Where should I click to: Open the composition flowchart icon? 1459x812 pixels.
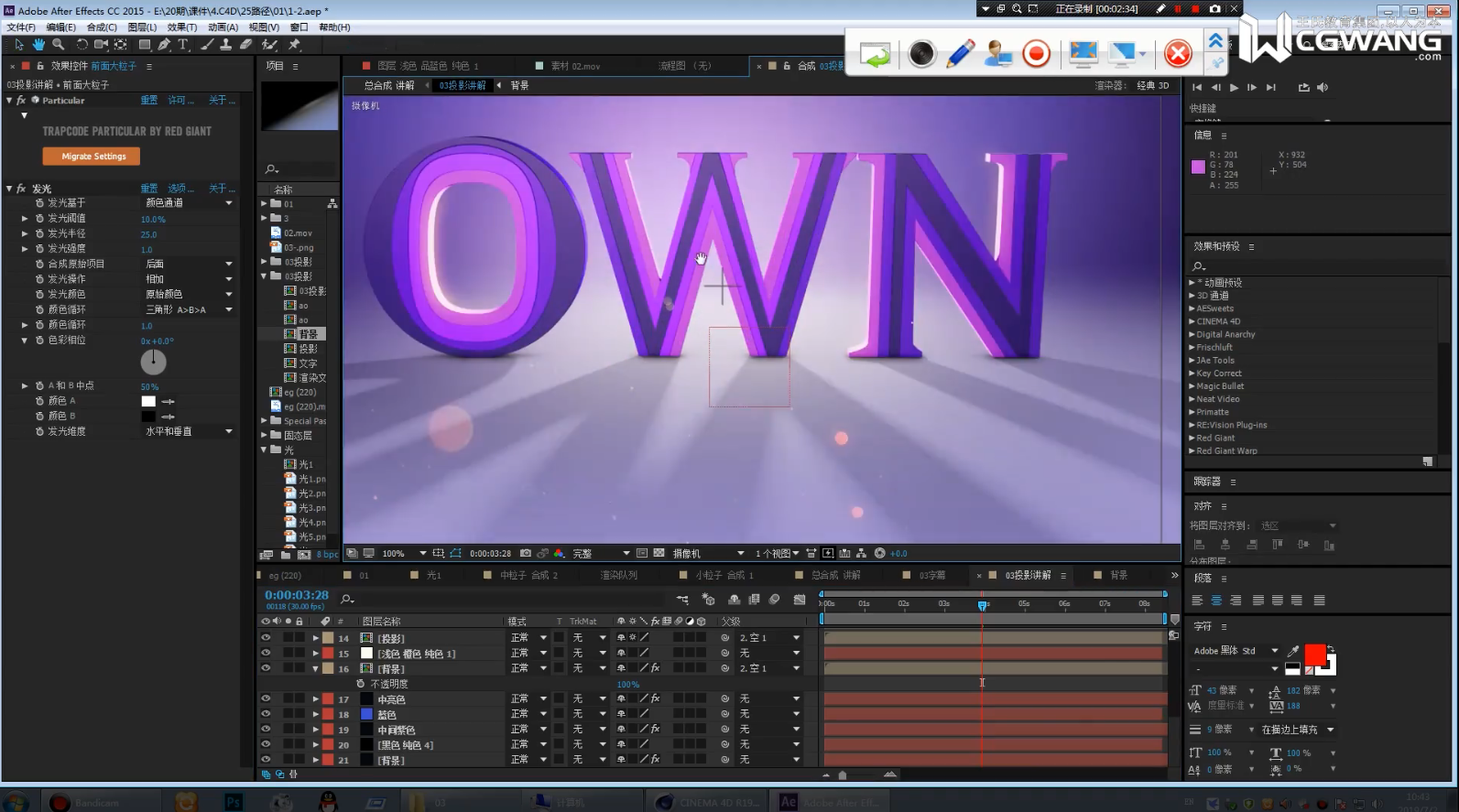(x=861, y=553)
